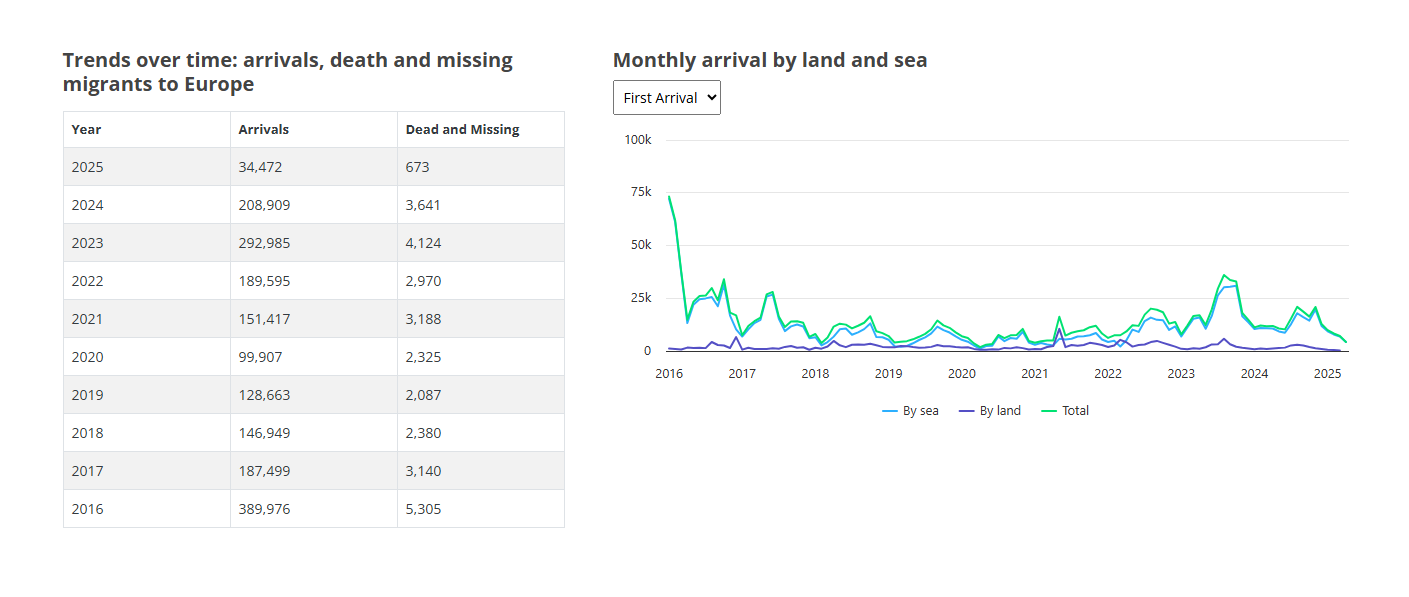Click the Dead and Missing column header

462,130
